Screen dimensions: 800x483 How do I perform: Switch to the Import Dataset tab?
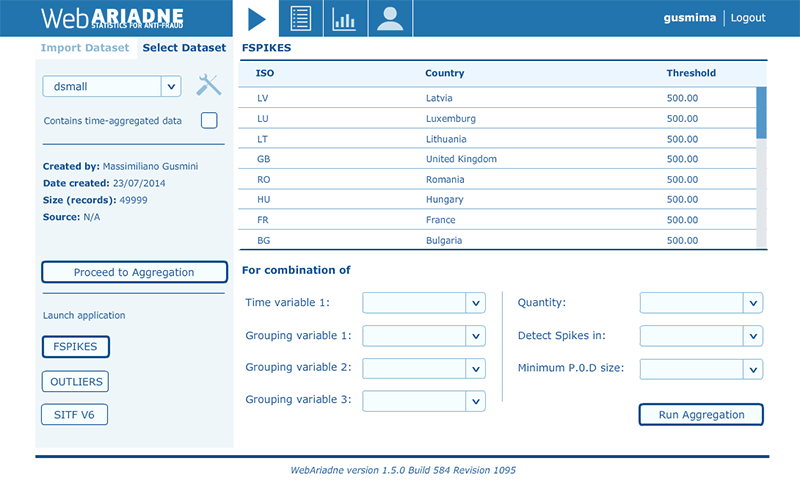pyautogui.click(x=85, y=48)
